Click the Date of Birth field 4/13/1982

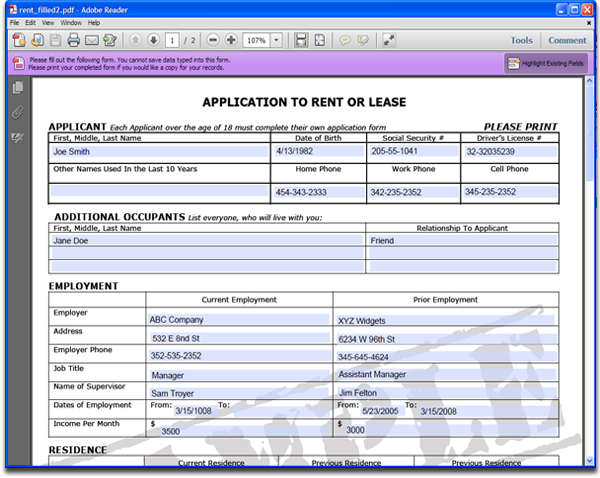319,151
